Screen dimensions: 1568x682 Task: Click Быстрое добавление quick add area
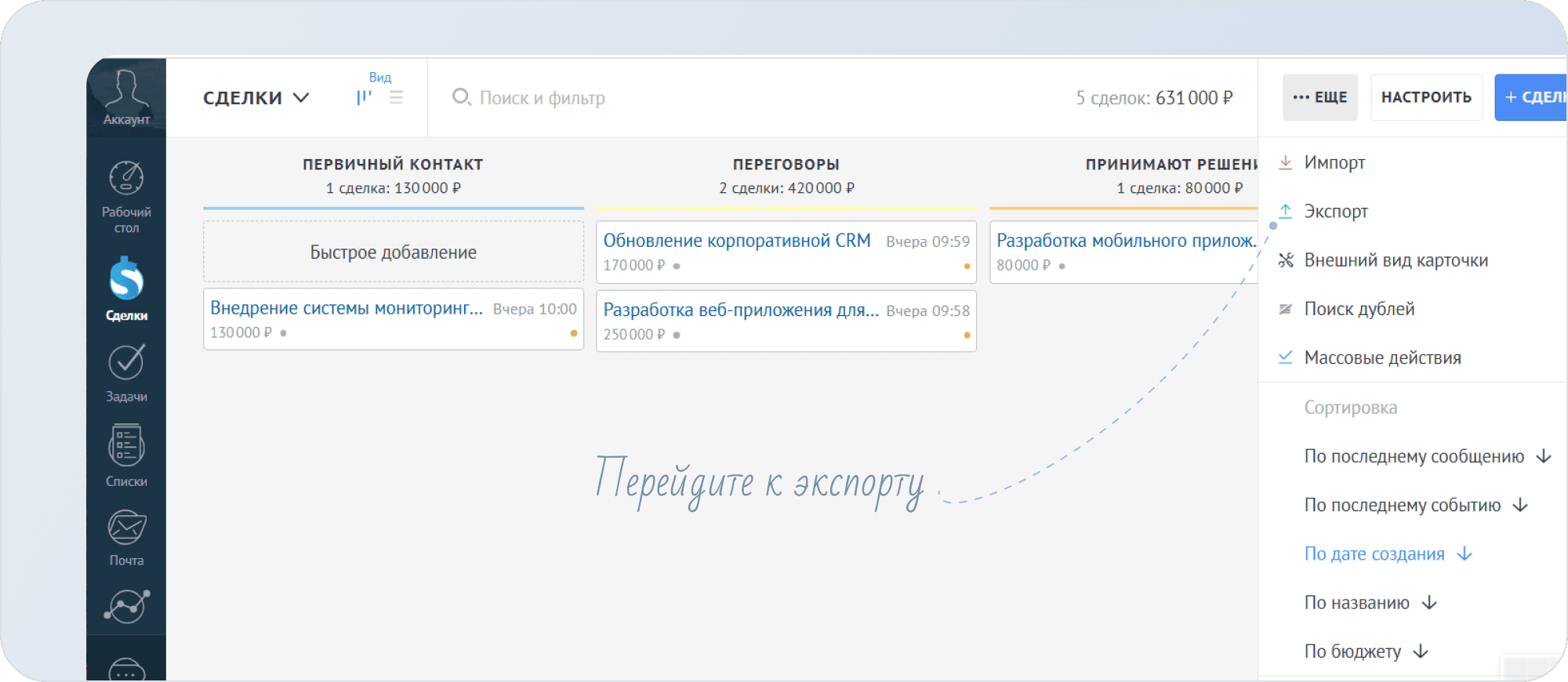[x=393, y=252]
